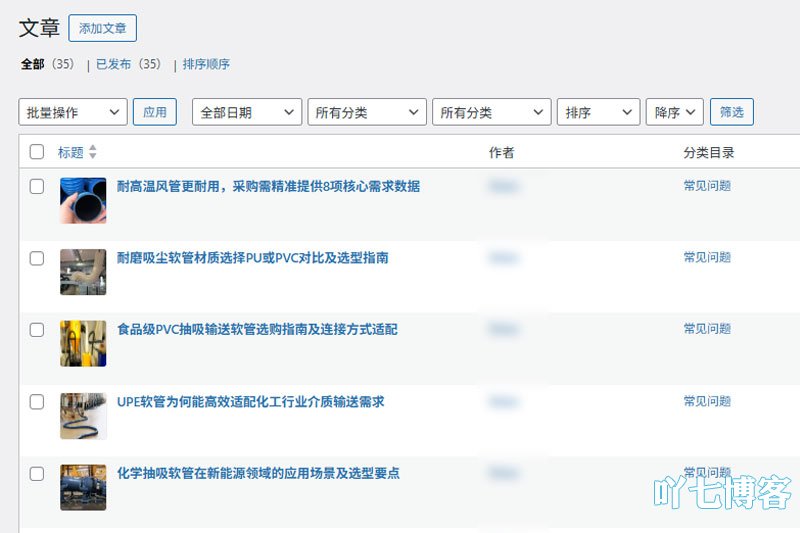
Task: Toggle the select-all checkbox in header
Action: 37,152
